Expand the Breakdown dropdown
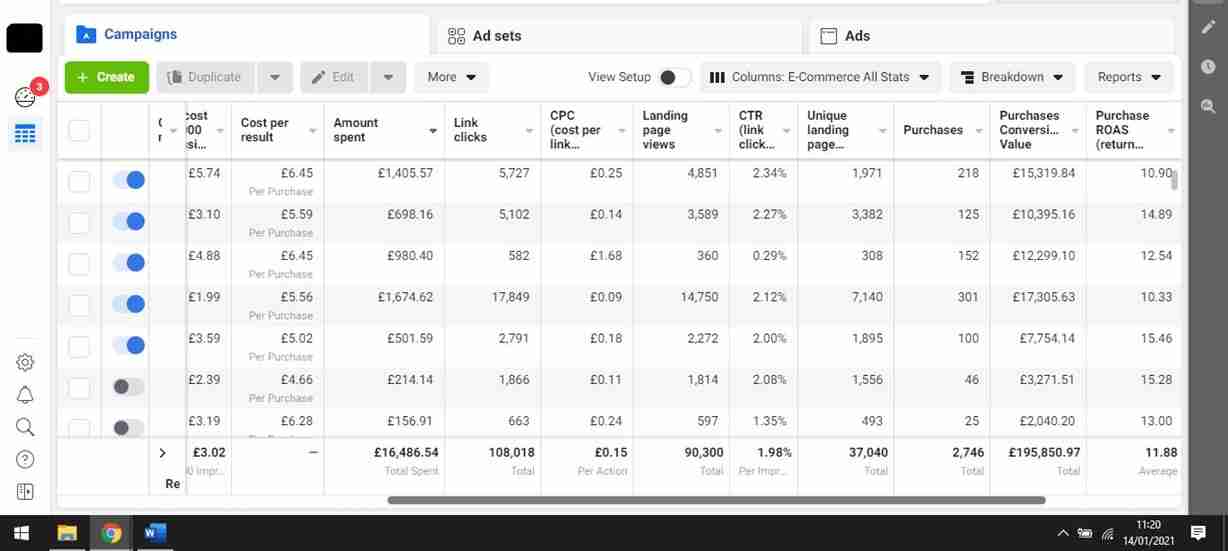The width and height of the screenshot is (1228, 551). (x=1011, y=77)
